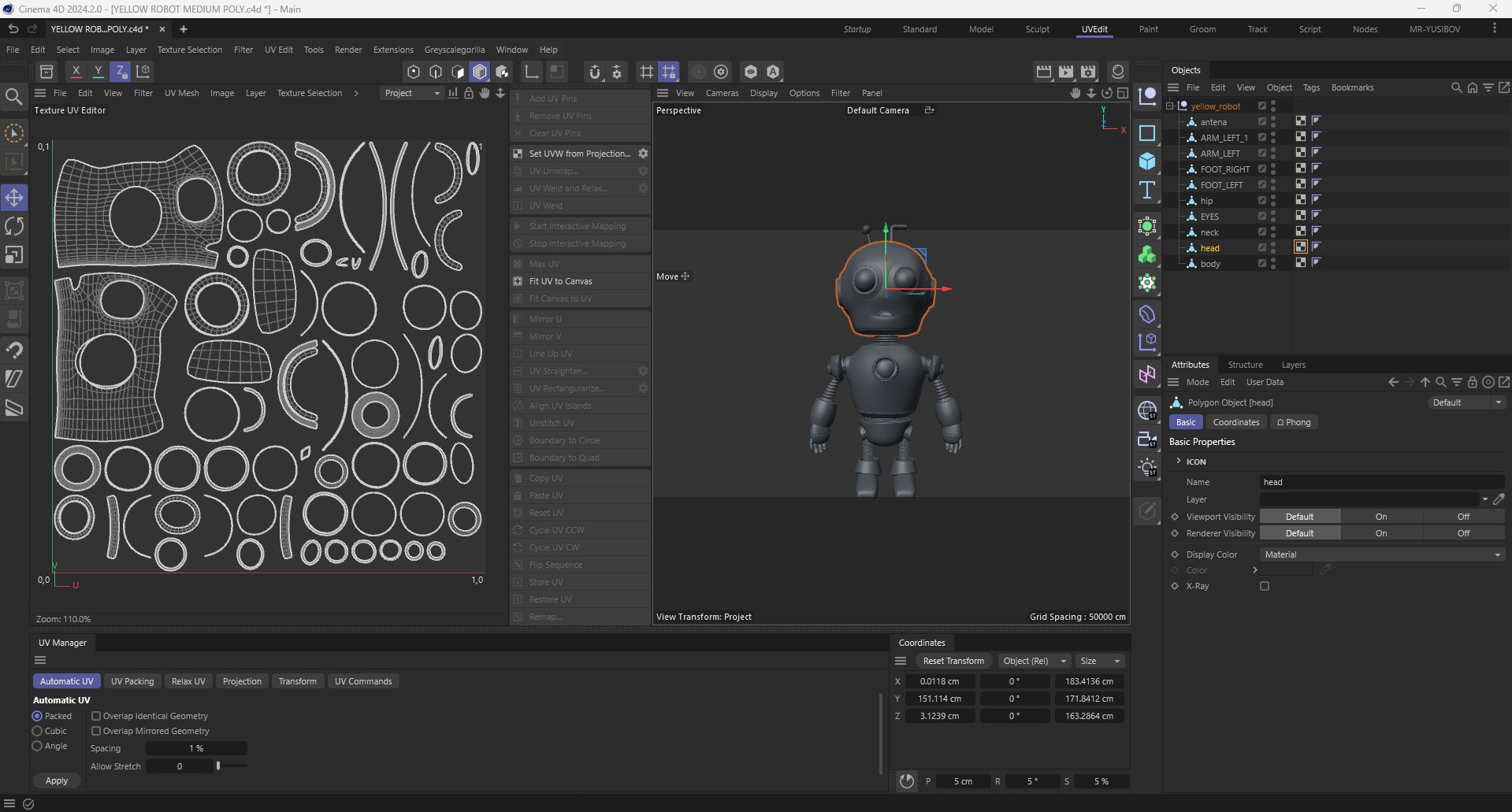The height and width of the screenshot is (812, 1512).
Task: Click the Allow Stretch slider handle
Action: [218, 766]
